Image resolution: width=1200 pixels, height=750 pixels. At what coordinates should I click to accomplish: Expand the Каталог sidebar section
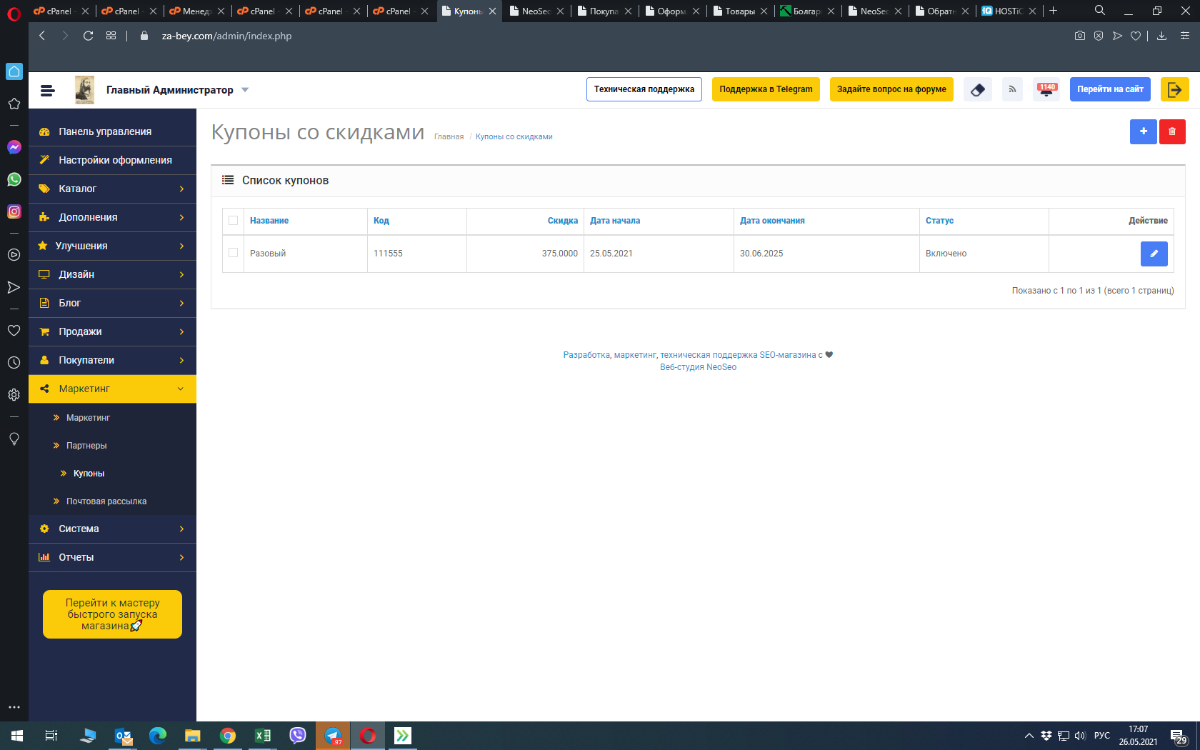112,188
